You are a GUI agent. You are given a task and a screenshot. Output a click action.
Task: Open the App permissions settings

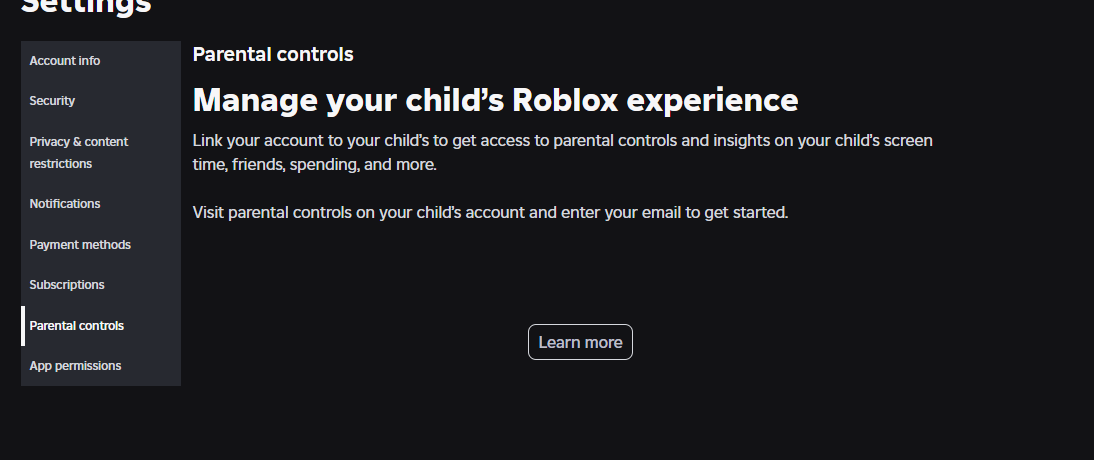(75, 366)
